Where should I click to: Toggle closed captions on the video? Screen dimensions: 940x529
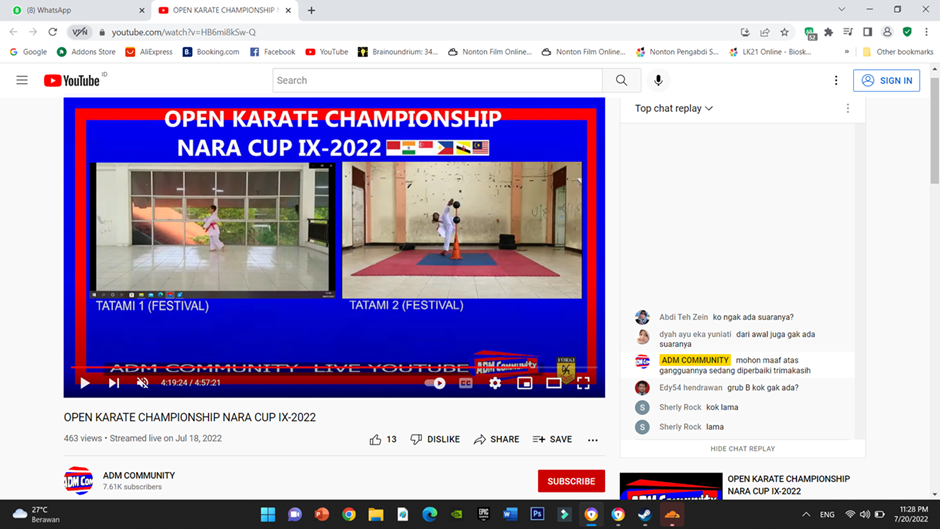coord(466,383)
